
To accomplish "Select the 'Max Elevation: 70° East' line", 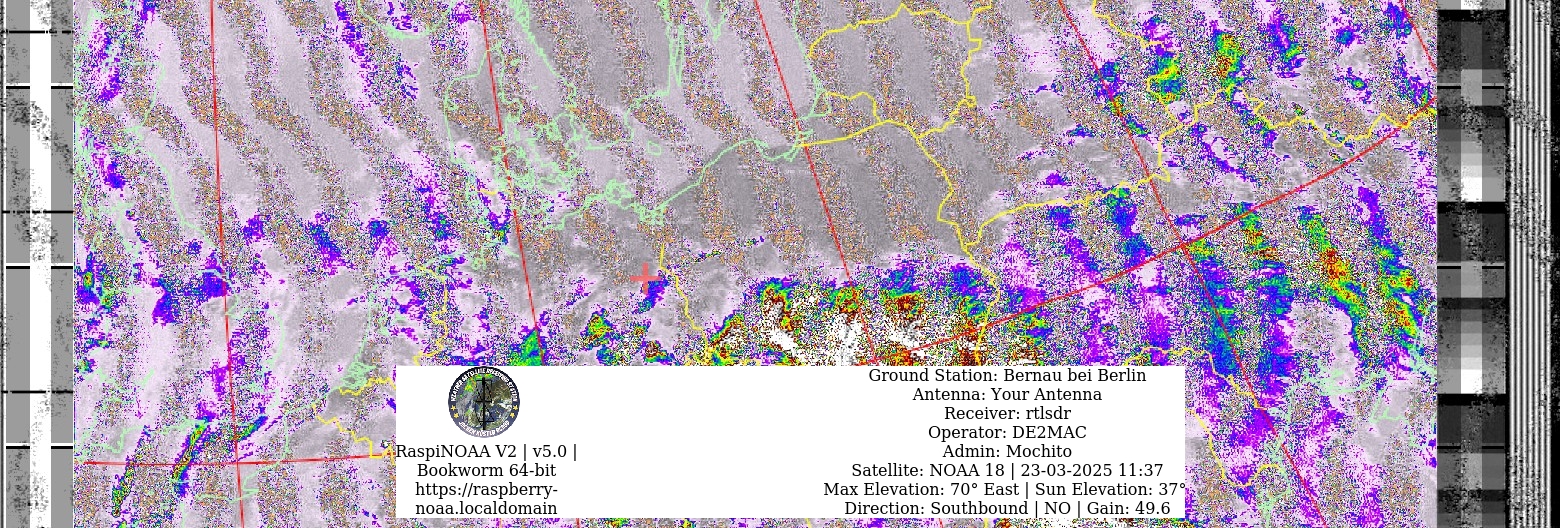I will (x=1005, y=490).
